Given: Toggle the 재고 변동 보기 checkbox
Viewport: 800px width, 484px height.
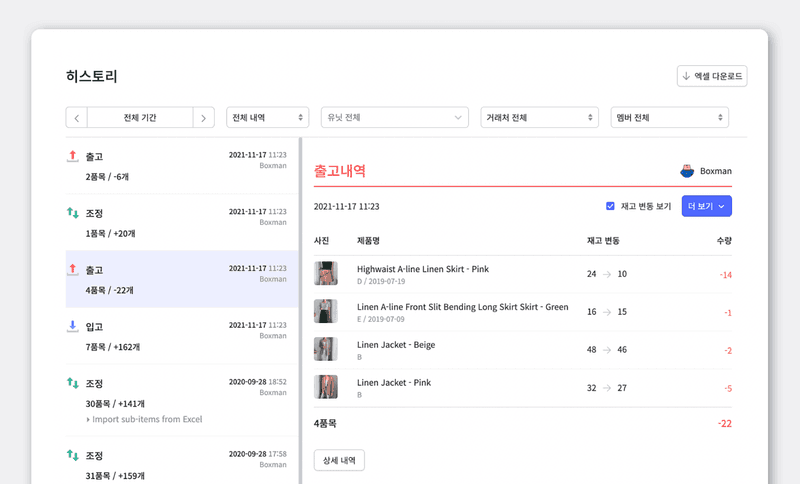Looking at the screenshot, I should pos(610,206).
